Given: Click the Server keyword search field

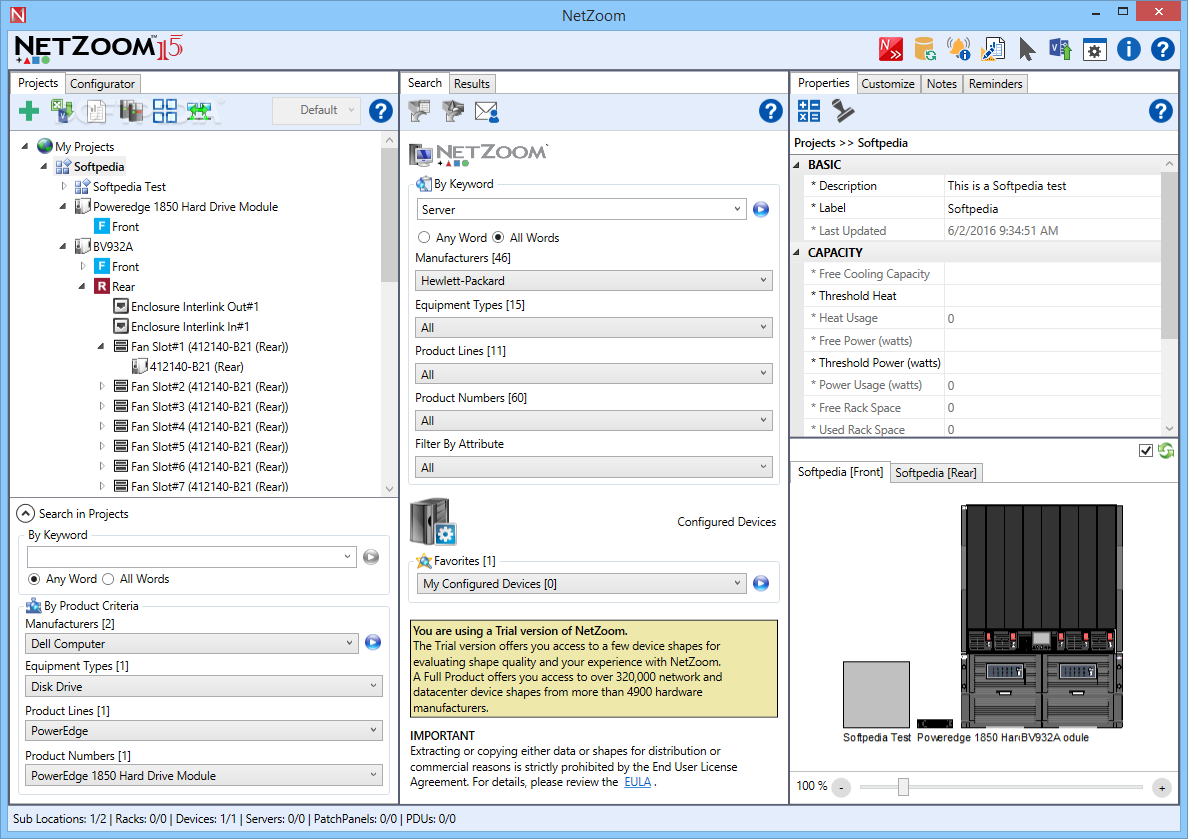Looking at the screenshot, I should pos(582,209).
